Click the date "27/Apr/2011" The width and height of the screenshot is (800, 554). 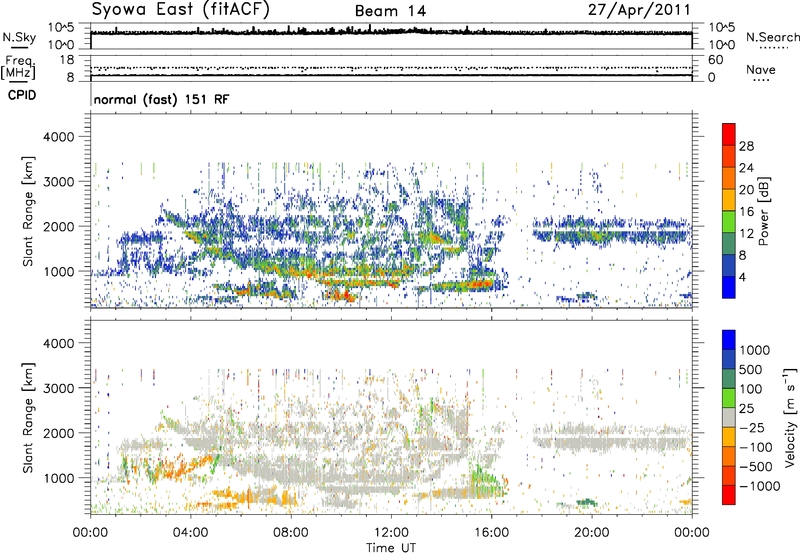coord(639,10)
